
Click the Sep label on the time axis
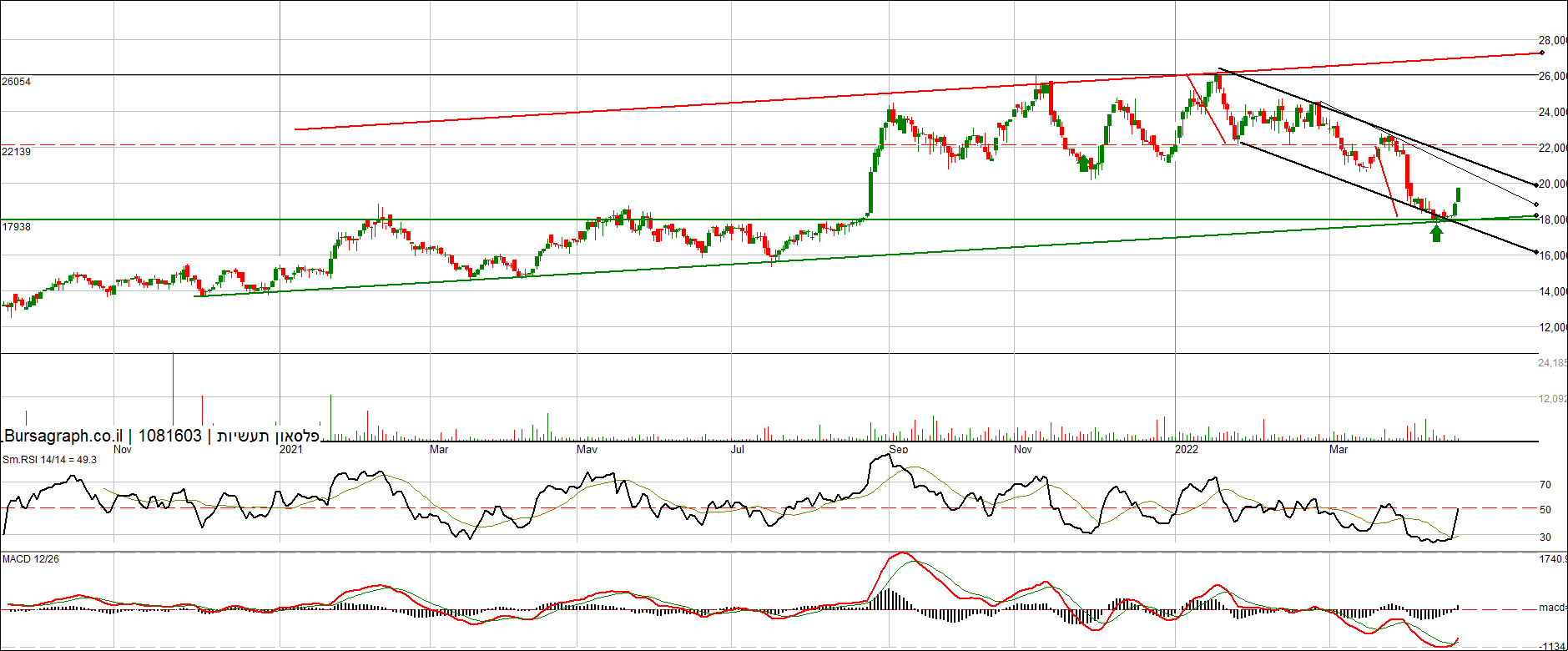coord(899,450)
